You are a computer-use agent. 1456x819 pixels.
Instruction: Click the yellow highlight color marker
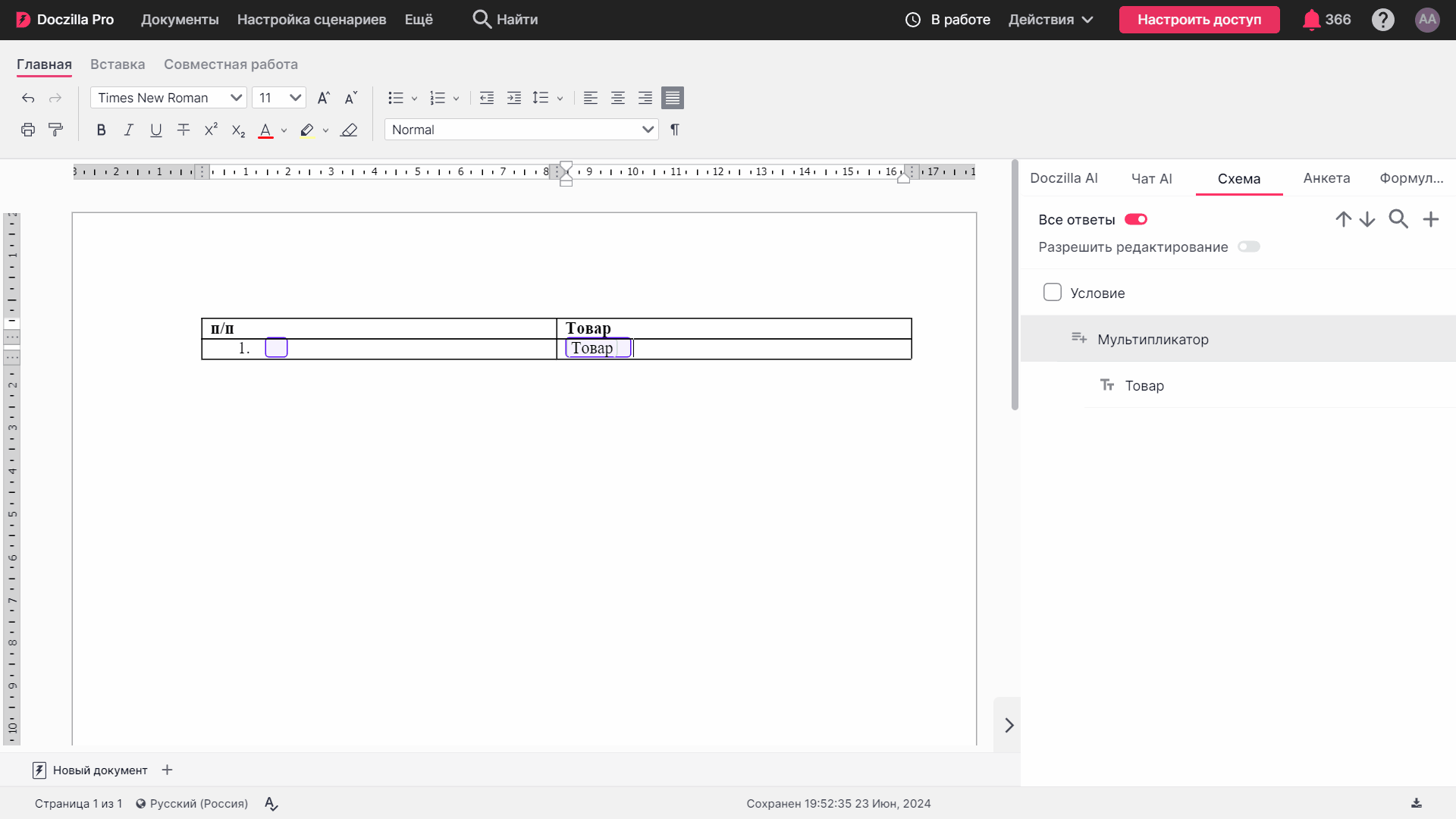pyautogui.click(x=307, y=130)
